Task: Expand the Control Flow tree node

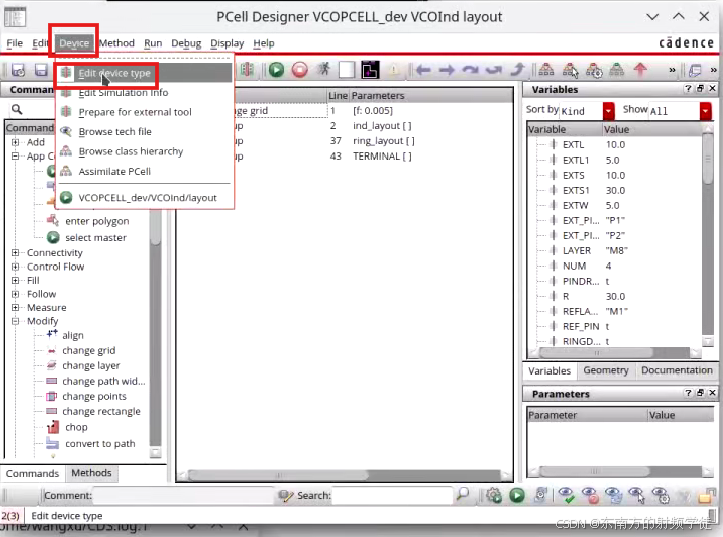Action: [x=15, y=266]
